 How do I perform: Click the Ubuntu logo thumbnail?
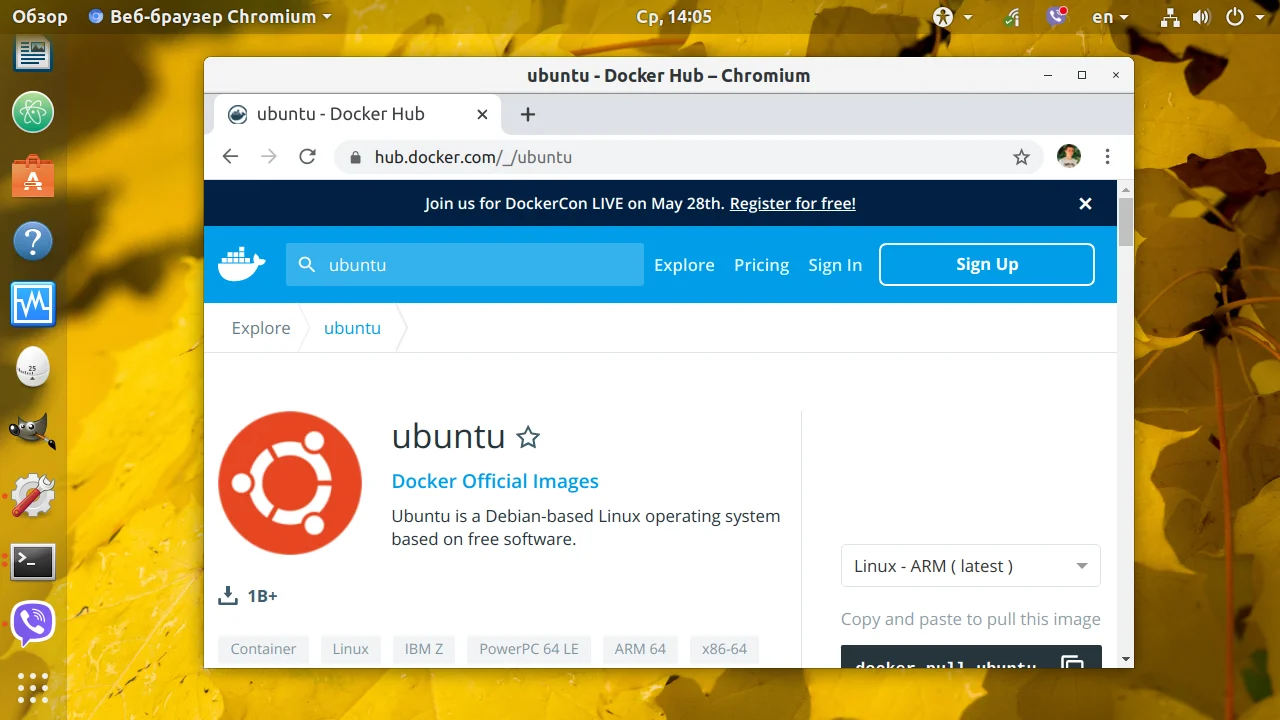tap(290, 483)
